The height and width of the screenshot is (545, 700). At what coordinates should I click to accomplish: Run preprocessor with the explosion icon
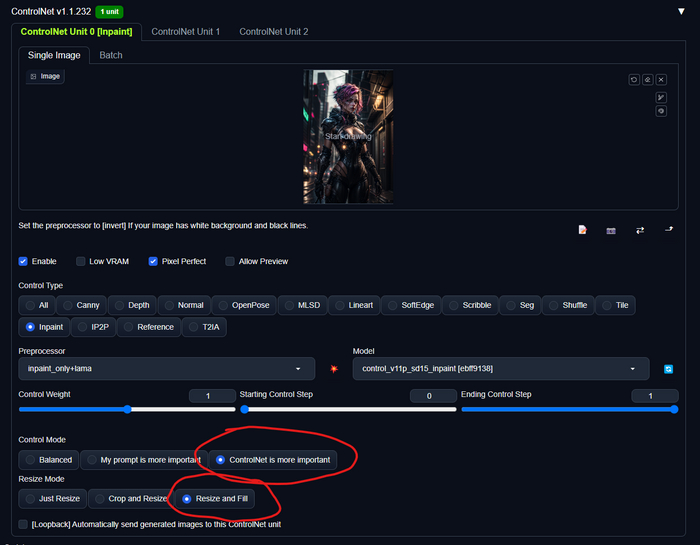pyautogui.click(x=334, y=369)
